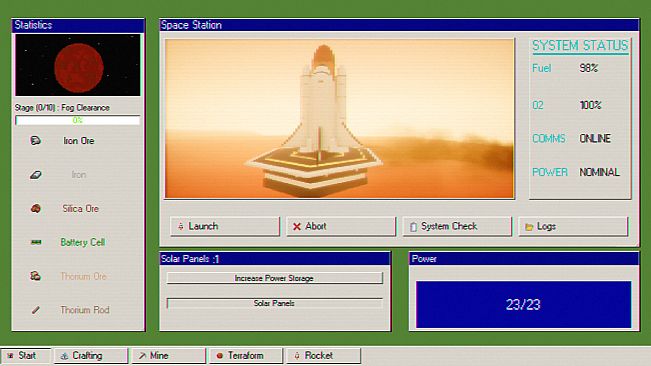
Task: Click the Stage (0/10) Fog Clearance text
Action: [x=62, y=108]
